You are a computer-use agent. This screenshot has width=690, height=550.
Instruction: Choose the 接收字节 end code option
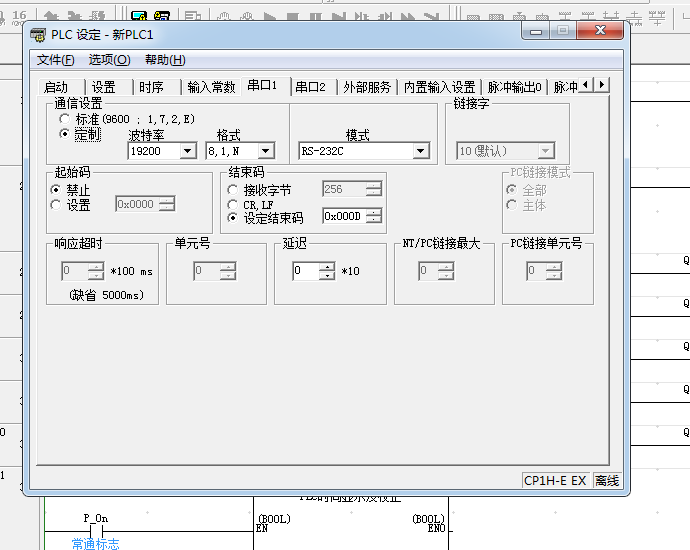tap(234, 190)
